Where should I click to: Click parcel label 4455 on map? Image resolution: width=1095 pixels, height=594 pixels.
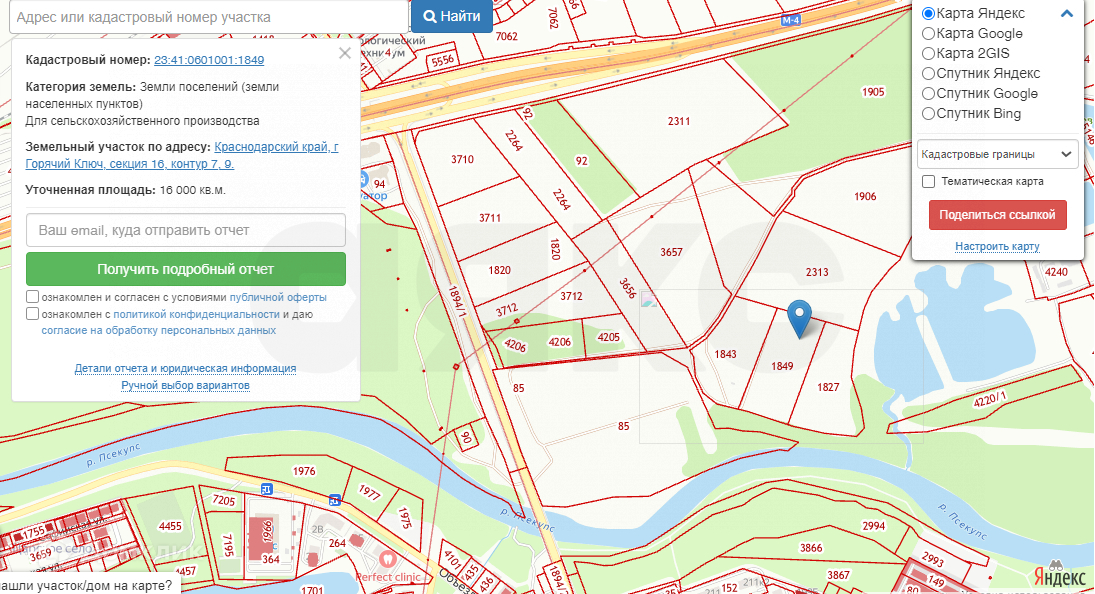pos(170,526)
